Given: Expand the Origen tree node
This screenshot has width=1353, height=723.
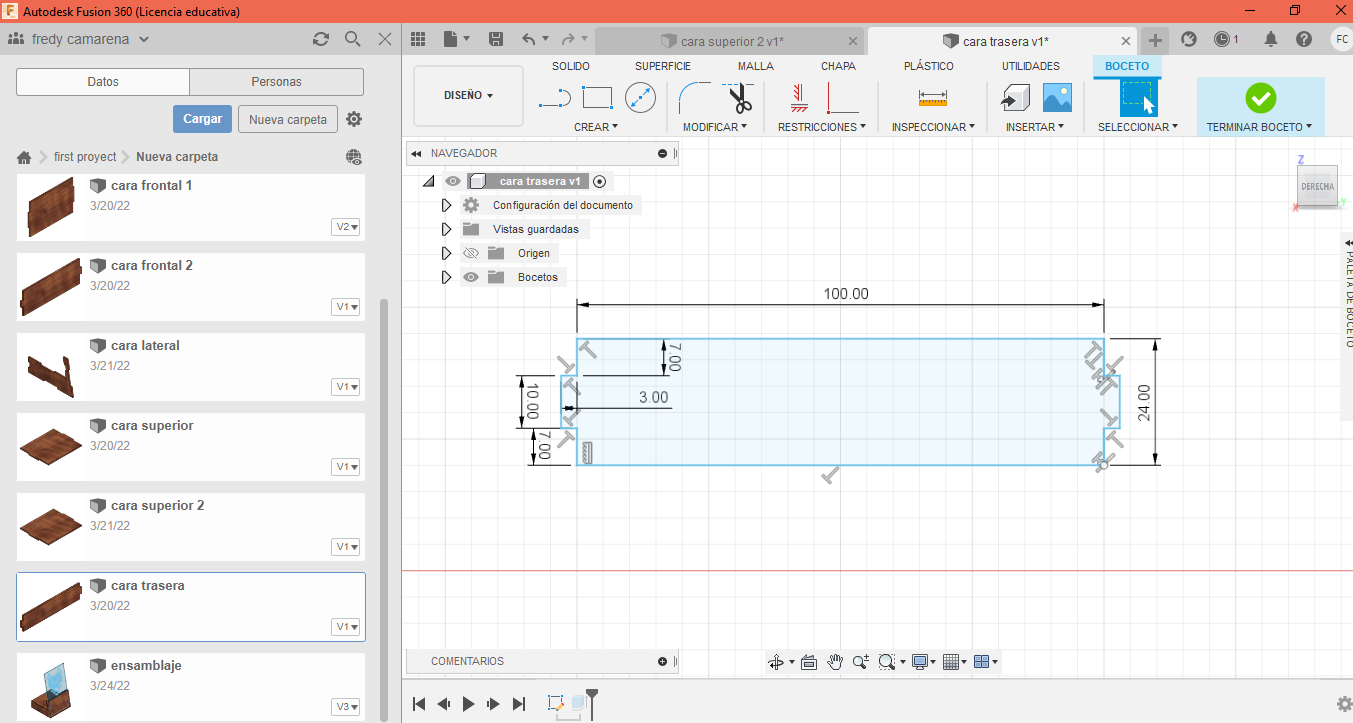Looking at the screenshot, I should point(447,253).
